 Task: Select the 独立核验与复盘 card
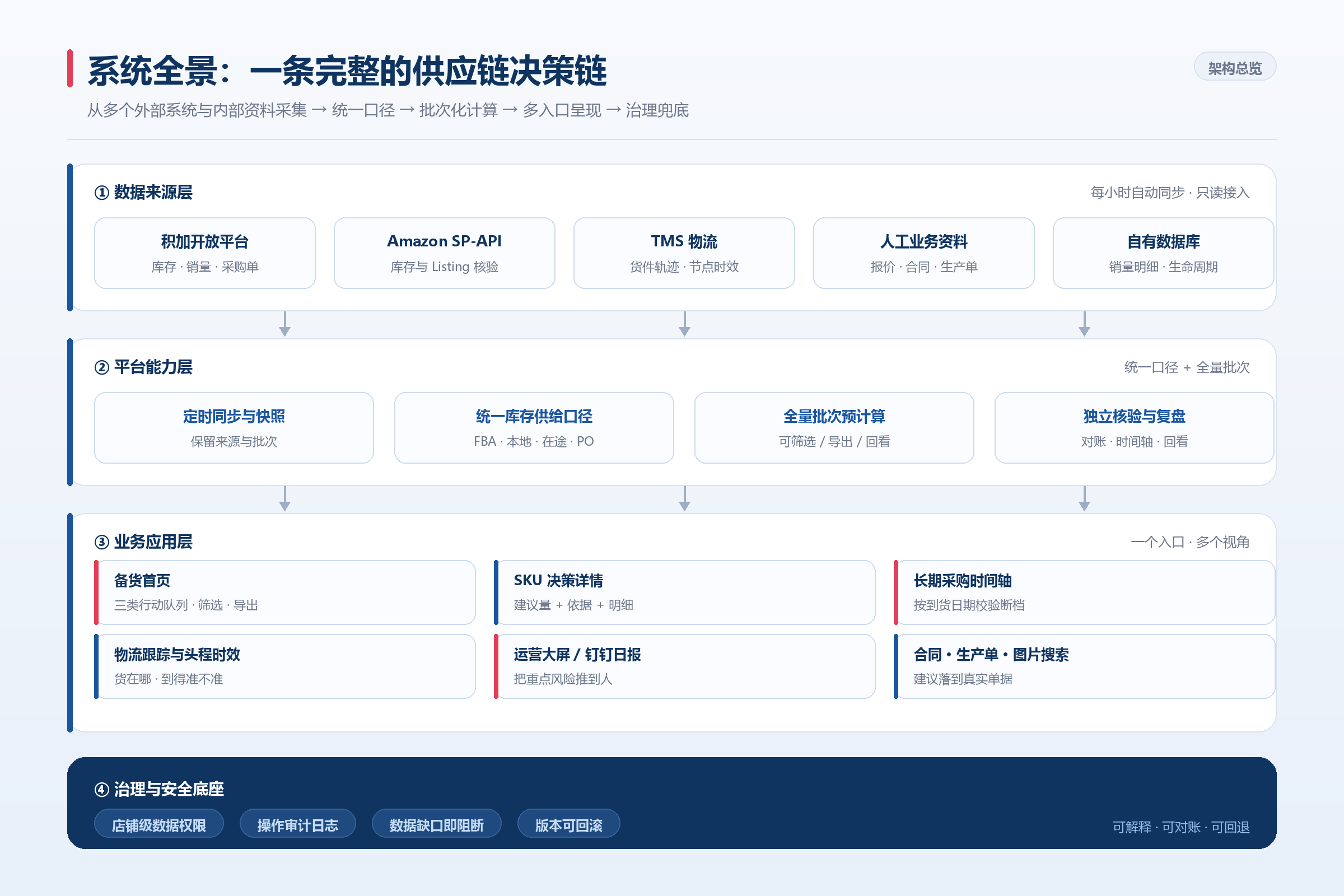(x=1133, y=427)
